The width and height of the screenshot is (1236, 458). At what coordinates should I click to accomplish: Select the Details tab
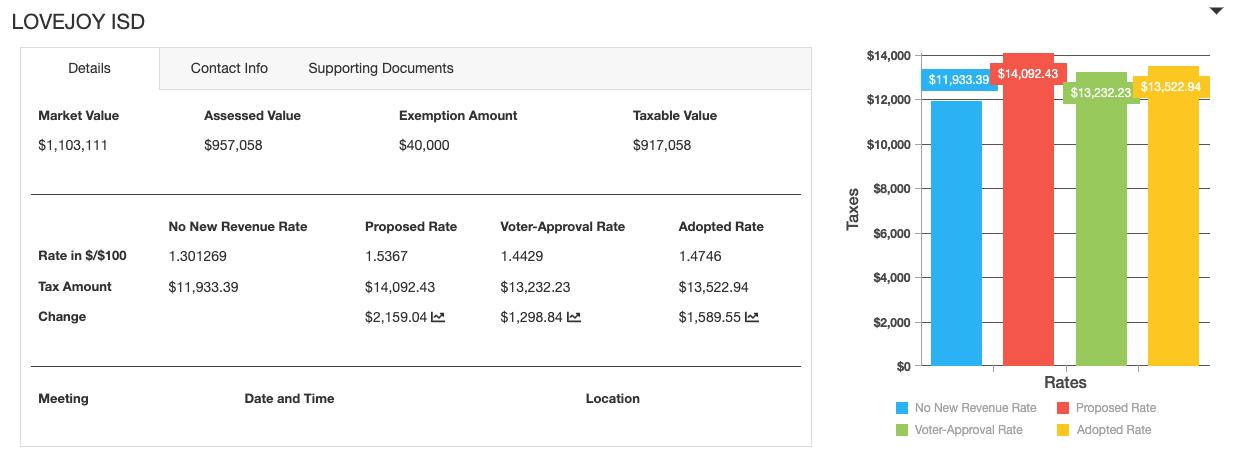click(x=89, y=68)
